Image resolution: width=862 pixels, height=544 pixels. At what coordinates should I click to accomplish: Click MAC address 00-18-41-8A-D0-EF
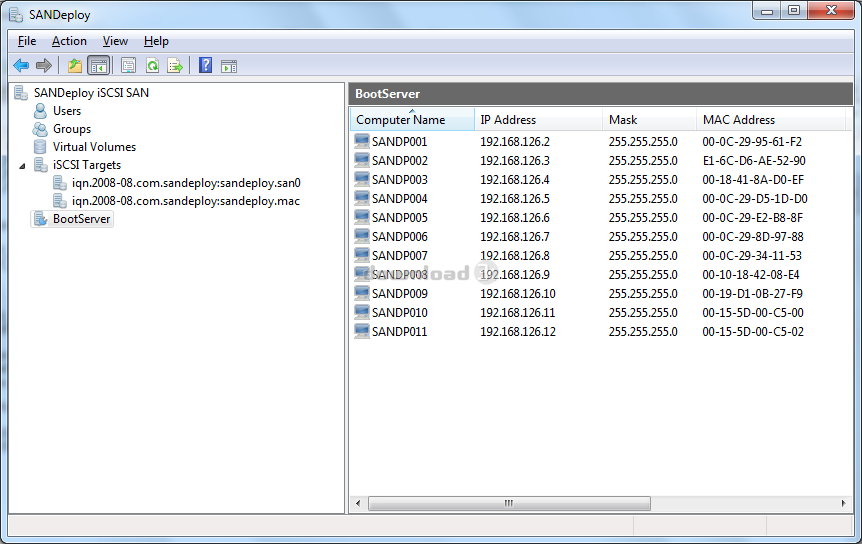(753, 180)
